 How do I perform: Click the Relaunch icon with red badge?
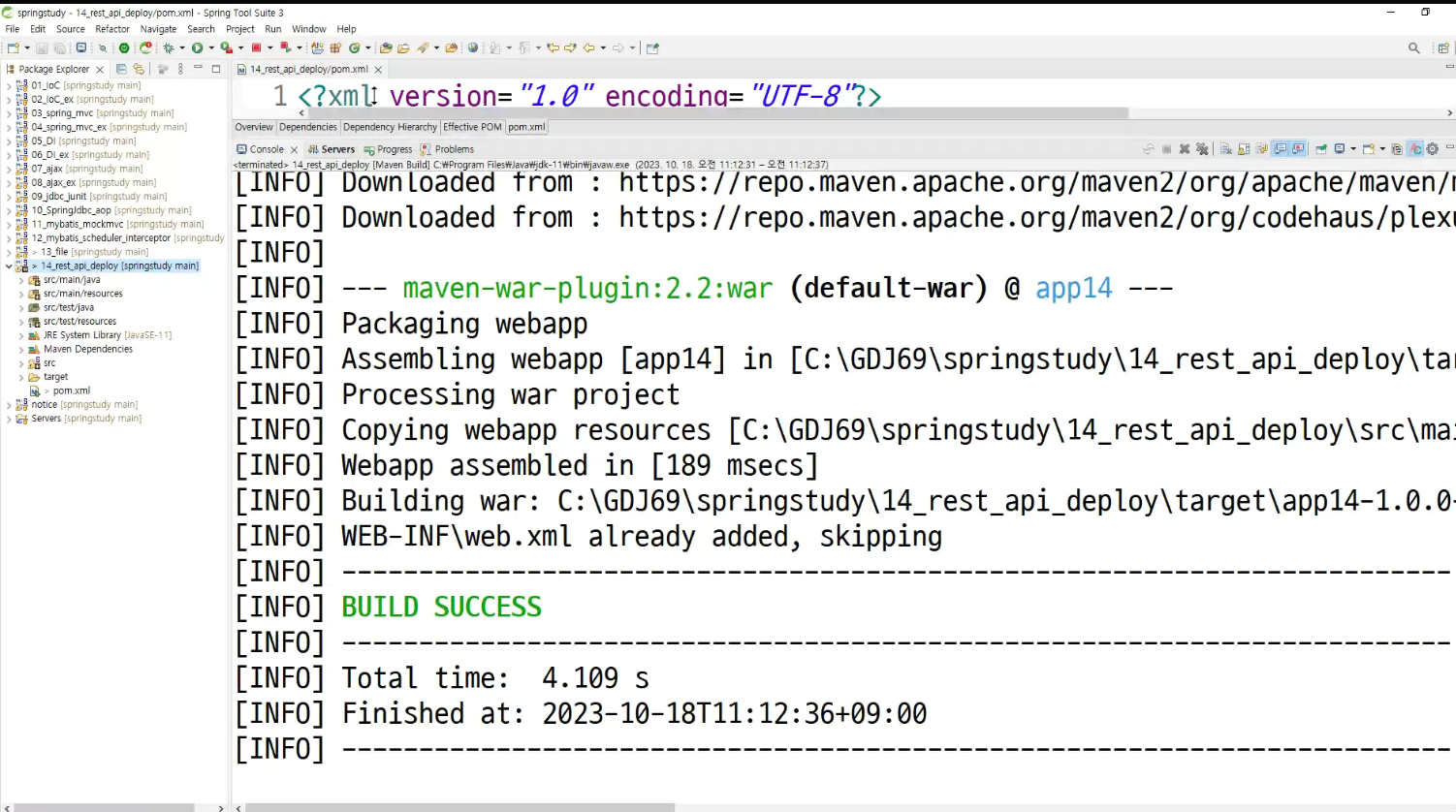[x=145, y=47]
